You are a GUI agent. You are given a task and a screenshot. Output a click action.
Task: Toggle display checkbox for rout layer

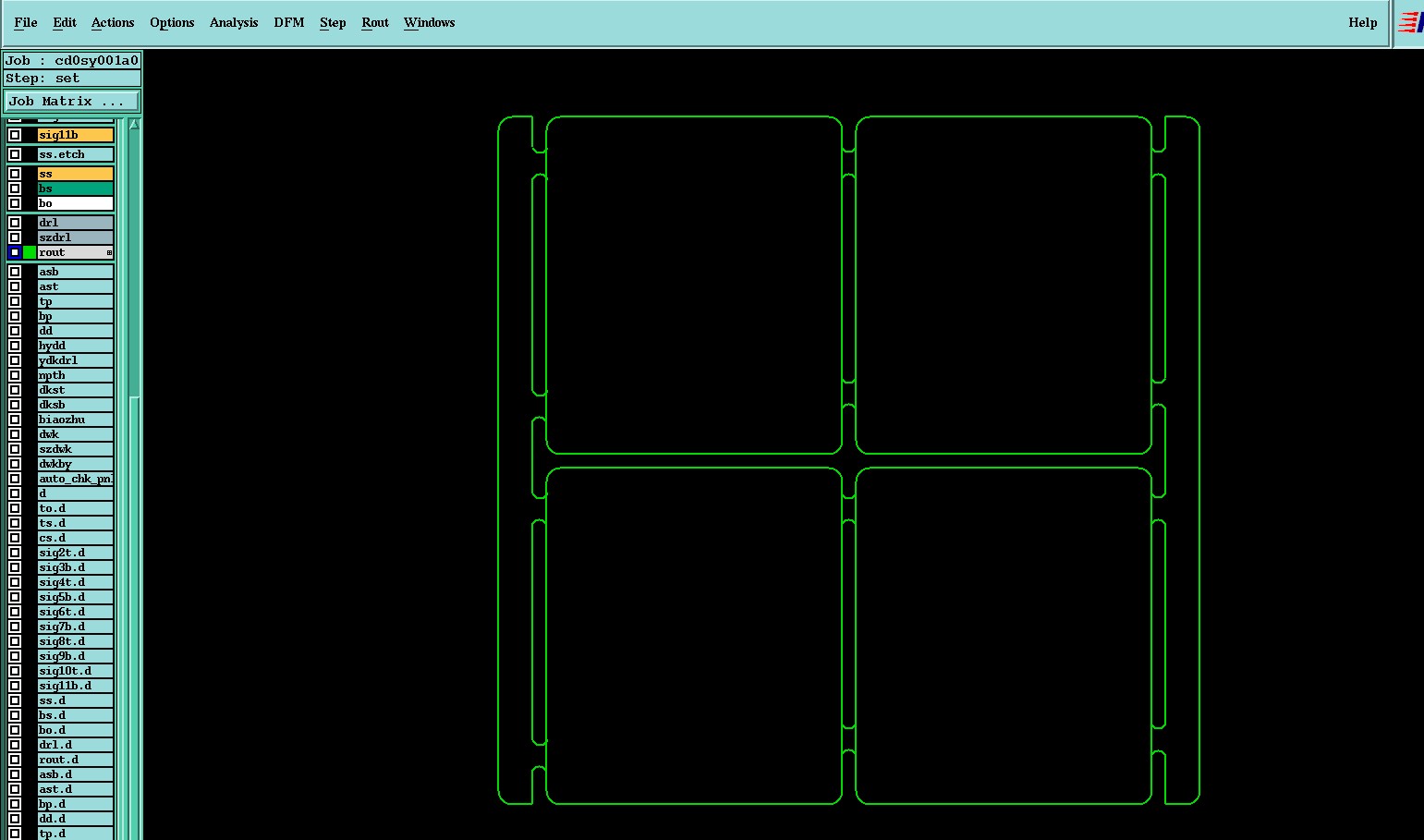15,252
